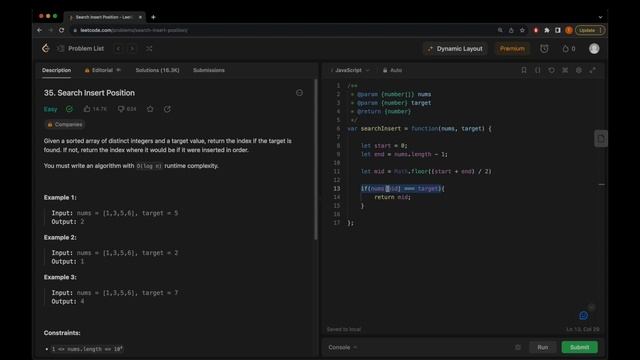
Task: Click the 'let end = nums.length - 1;' line
Action: [404, 154]
